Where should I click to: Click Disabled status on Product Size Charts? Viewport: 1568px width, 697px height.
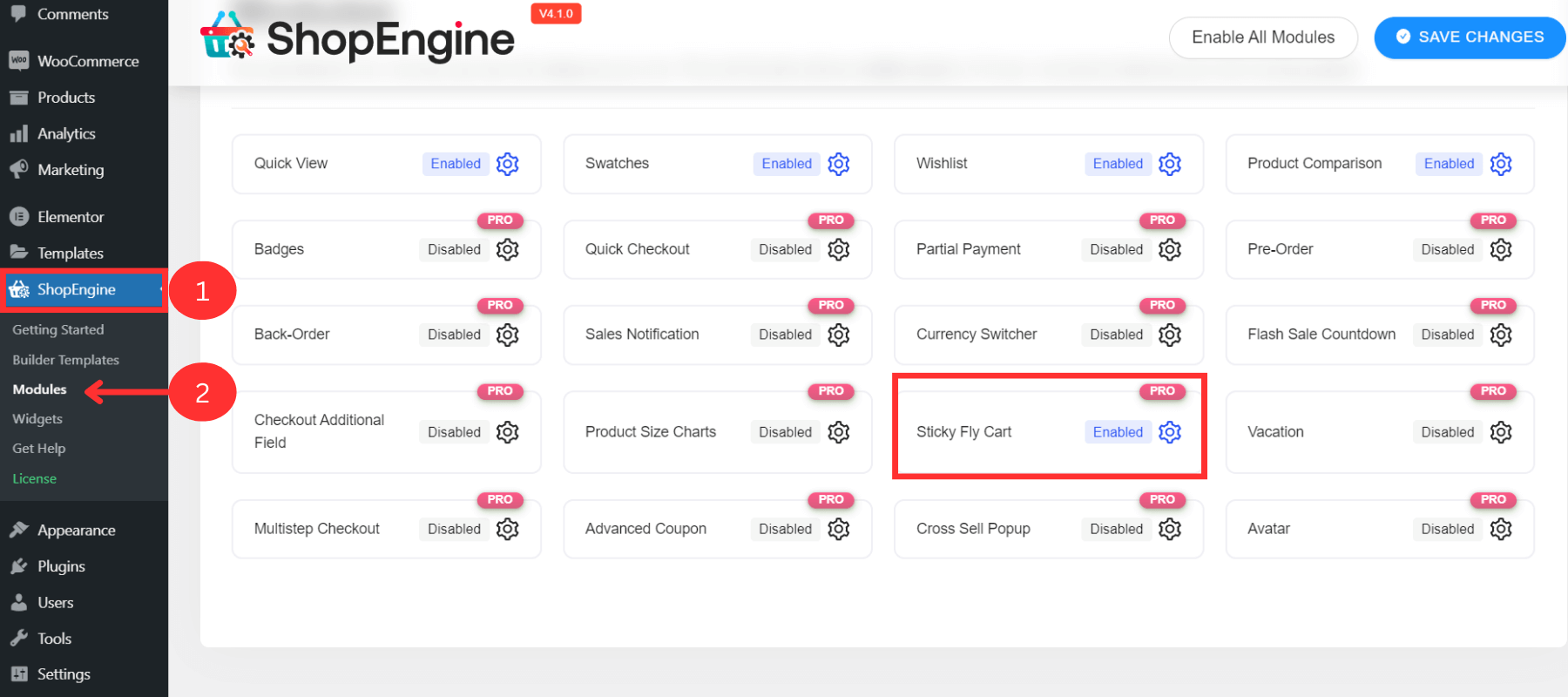(x=785, y=432)
